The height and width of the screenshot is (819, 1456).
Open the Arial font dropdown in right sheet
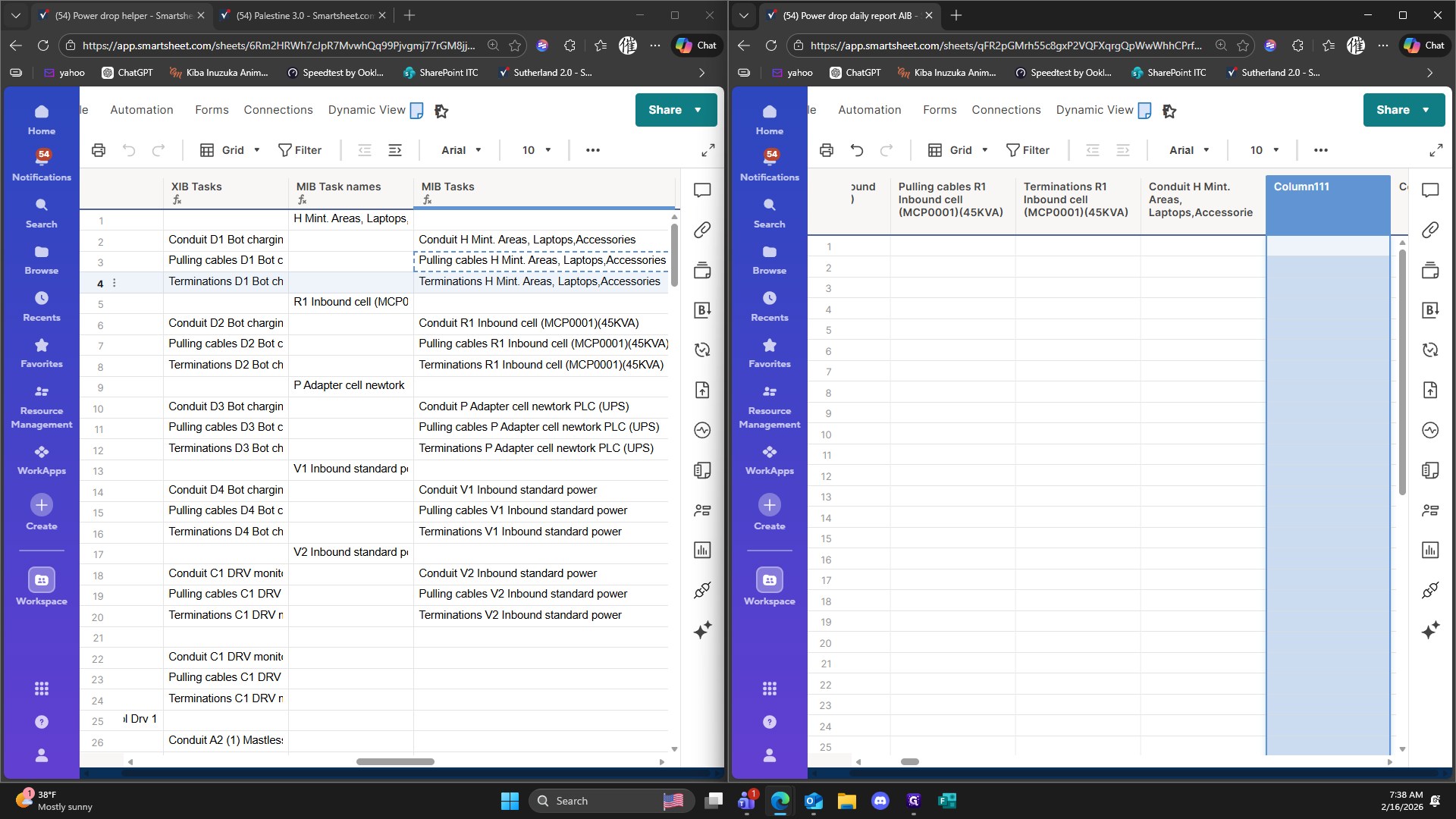1189,150
